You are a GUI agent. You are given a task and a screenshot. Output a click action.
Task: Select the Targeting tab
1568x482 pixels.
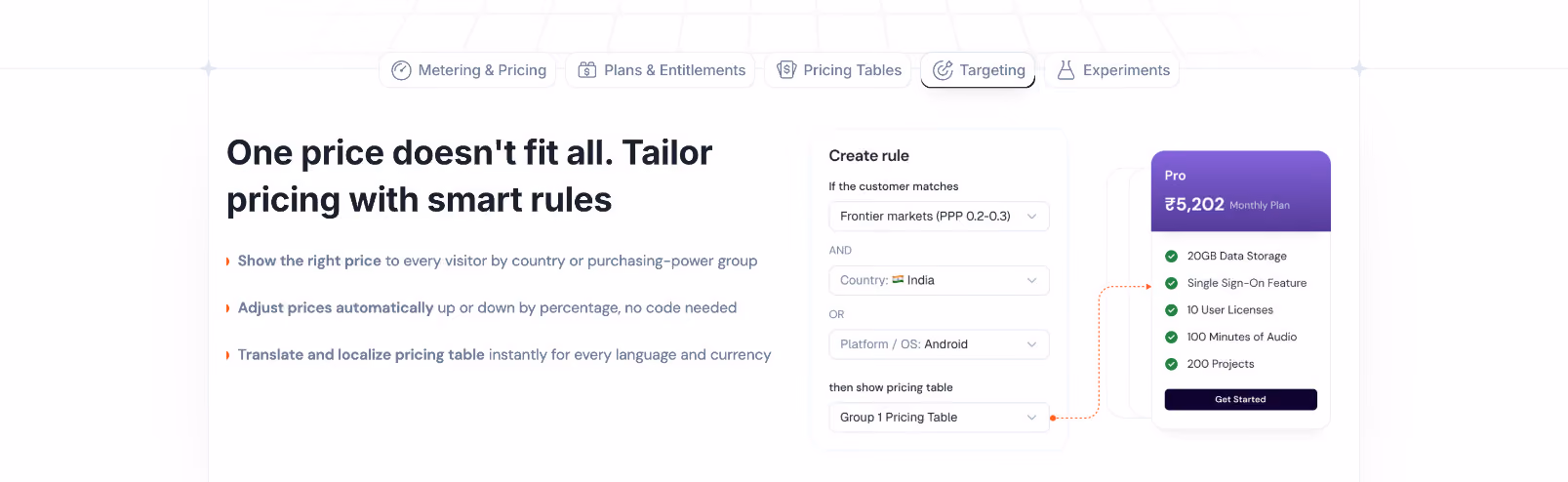pyautogui.click(x=978, y=70)
